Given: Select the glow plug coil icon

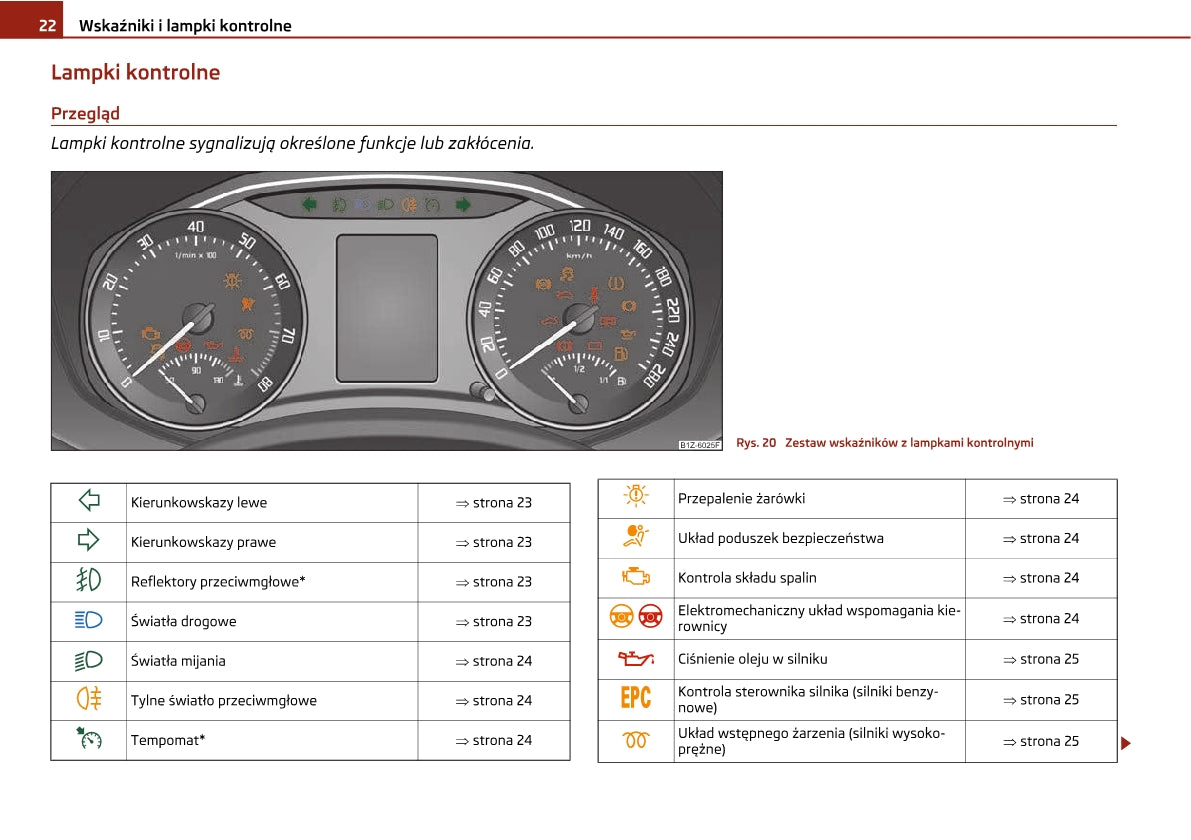Looking at the screenshot, I should tap(636, 741).
